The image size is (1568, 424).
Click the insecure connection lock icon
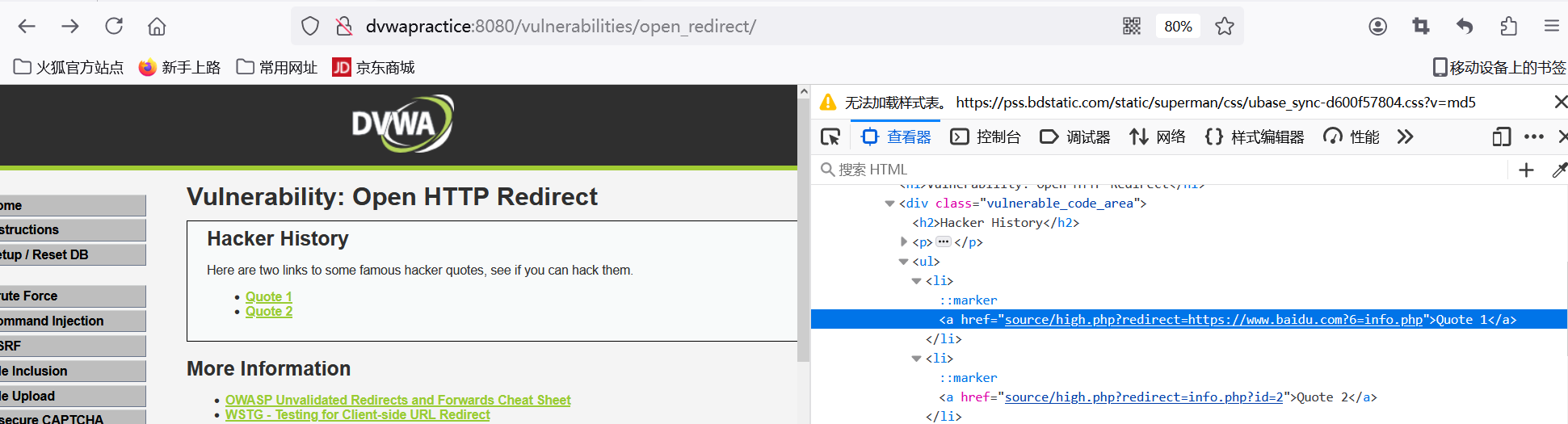coord(344,26)
